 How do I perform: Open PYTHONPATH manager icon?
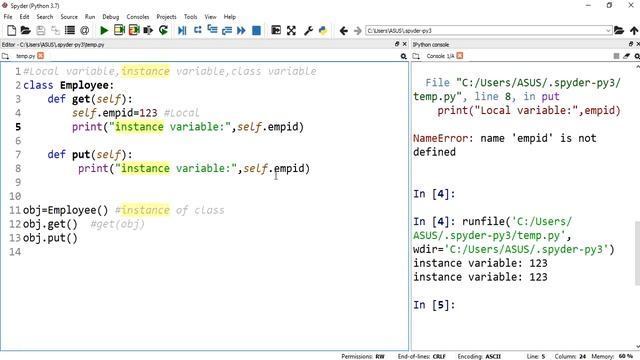tap(323, 30)
